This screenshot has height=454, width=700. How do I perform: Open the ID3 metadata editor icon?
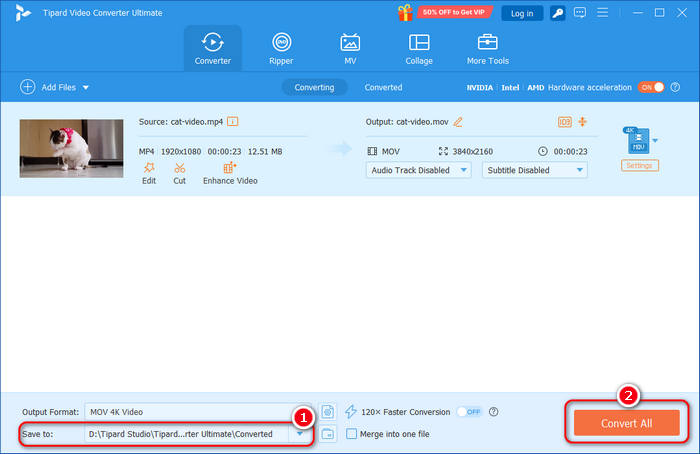(x=565, y=121)
